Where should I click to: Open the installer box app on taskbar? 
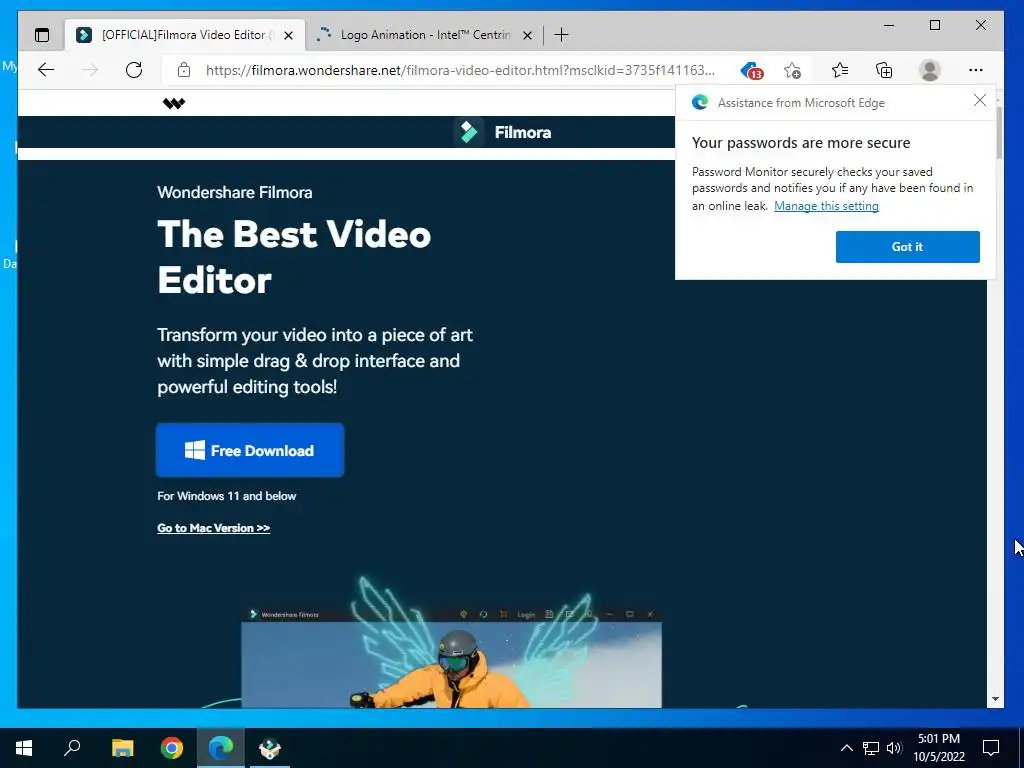point(270,748)
